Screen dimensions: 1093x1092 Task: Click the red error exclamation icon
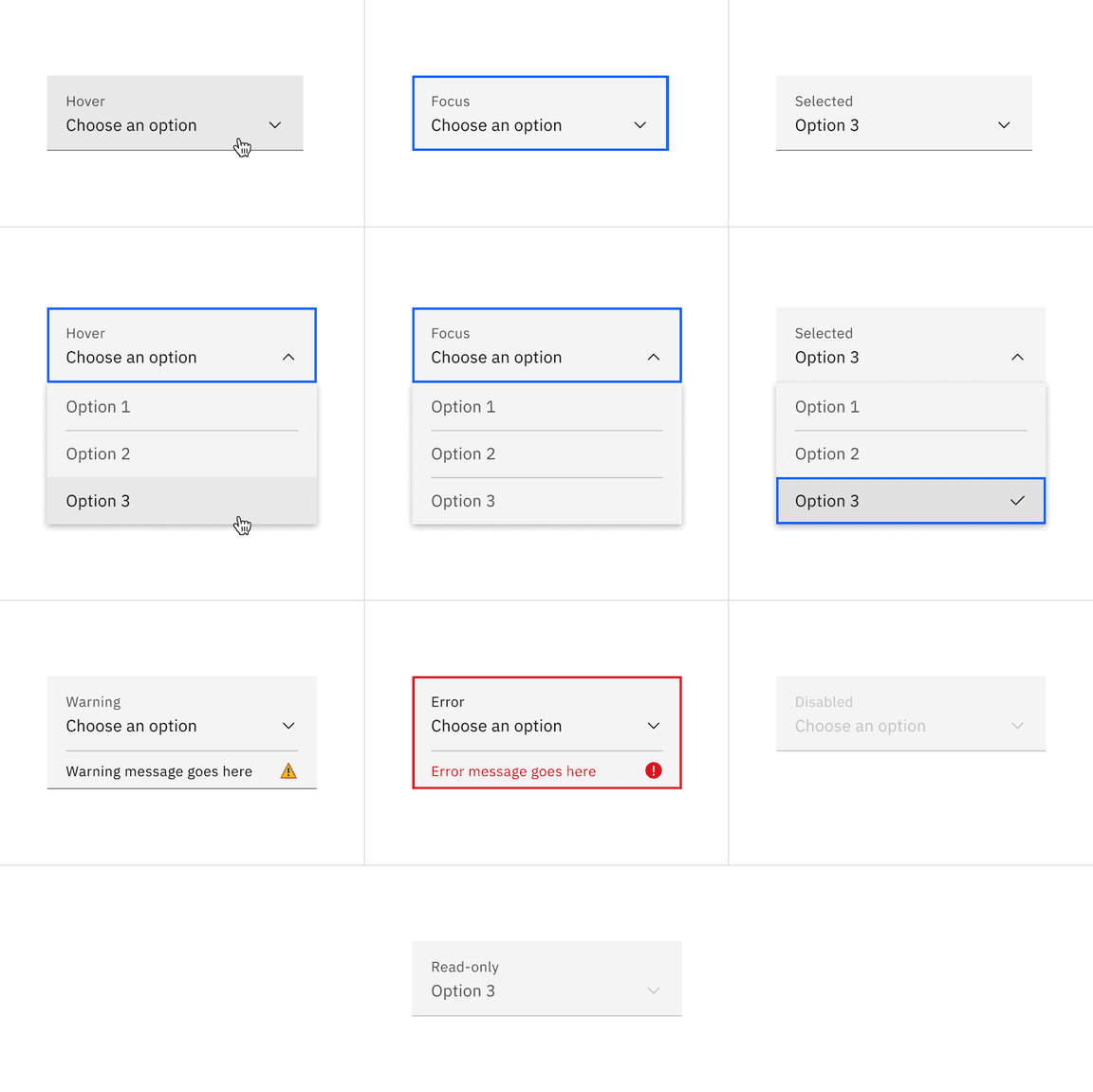point(653,770)
